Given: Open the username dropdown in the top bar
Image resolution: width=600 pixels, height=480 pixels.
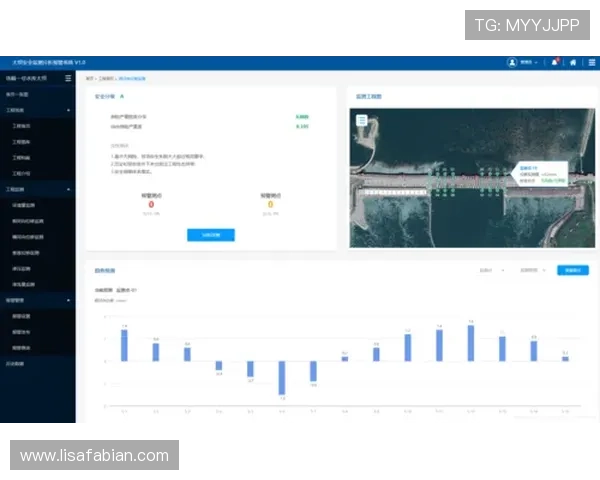Looking at the screenshot, I should 530,62.
